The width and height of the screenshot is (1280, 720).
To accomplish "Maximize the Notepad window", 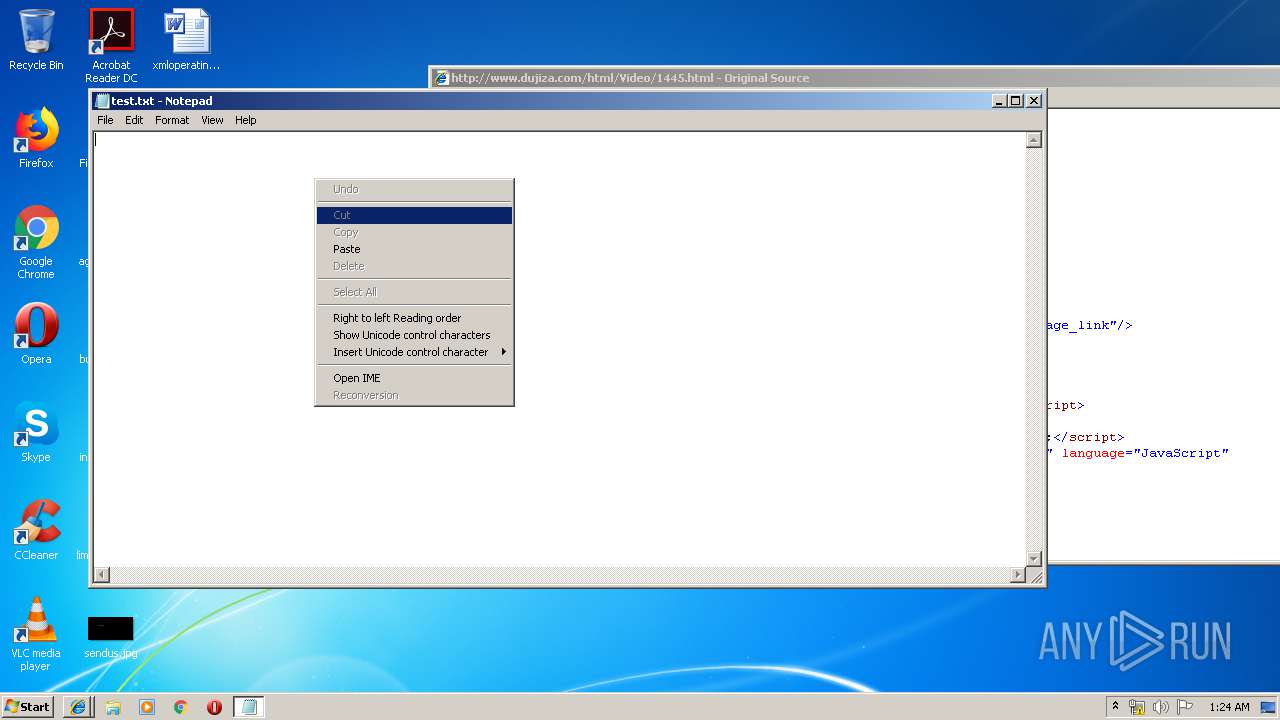I will click(1016, 100).
